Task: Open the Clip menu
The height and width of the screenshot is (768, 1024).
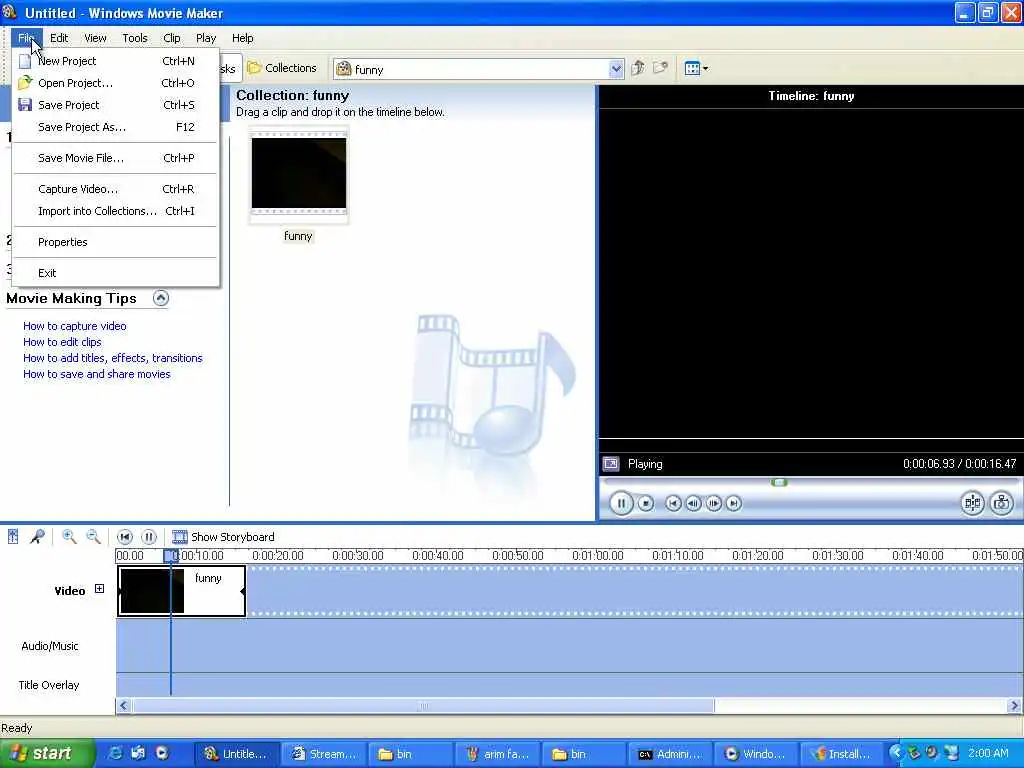Action: 172,38
